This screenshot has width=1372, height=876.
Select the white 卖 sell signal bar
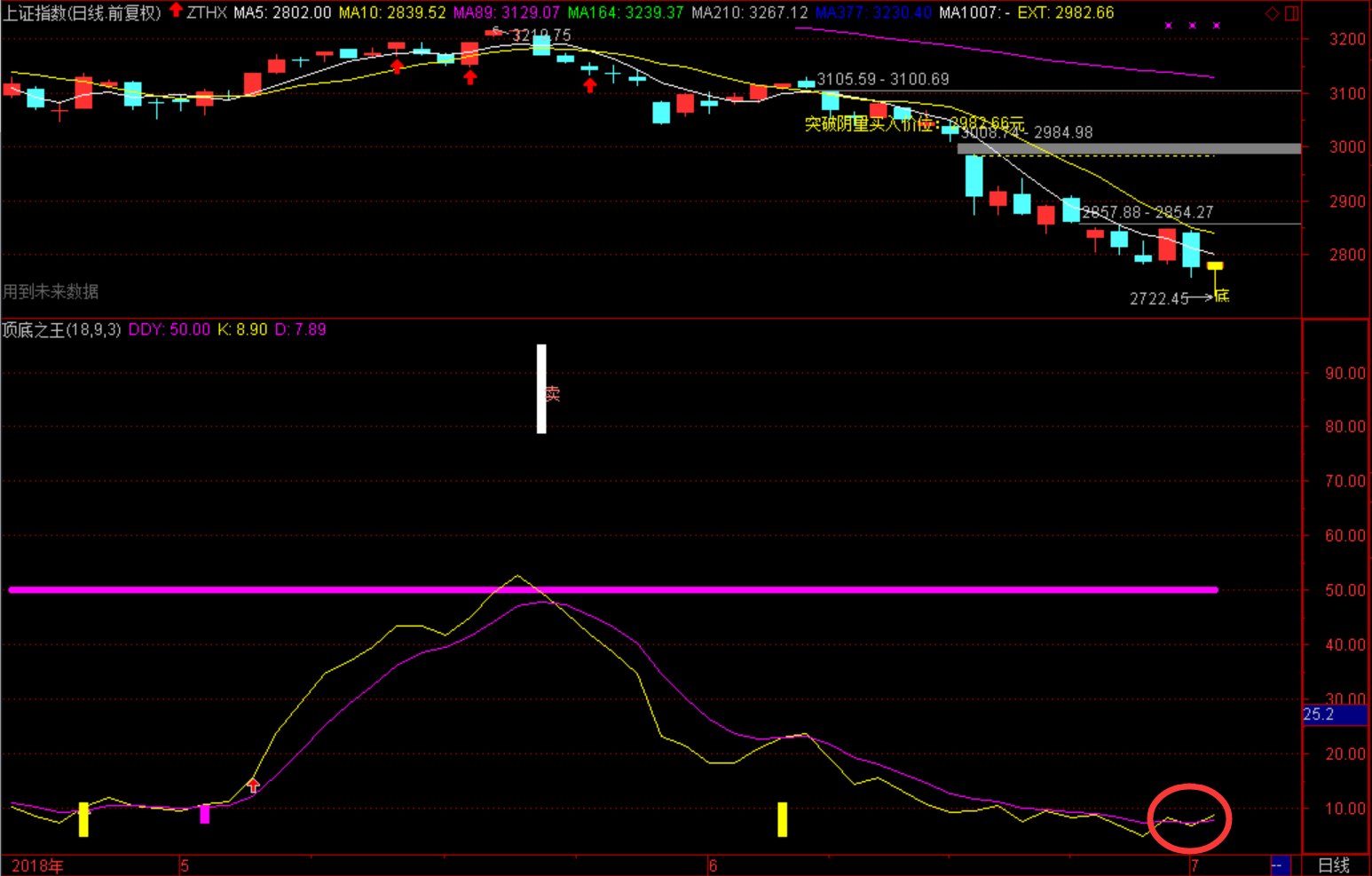click(x=541, y=389)
